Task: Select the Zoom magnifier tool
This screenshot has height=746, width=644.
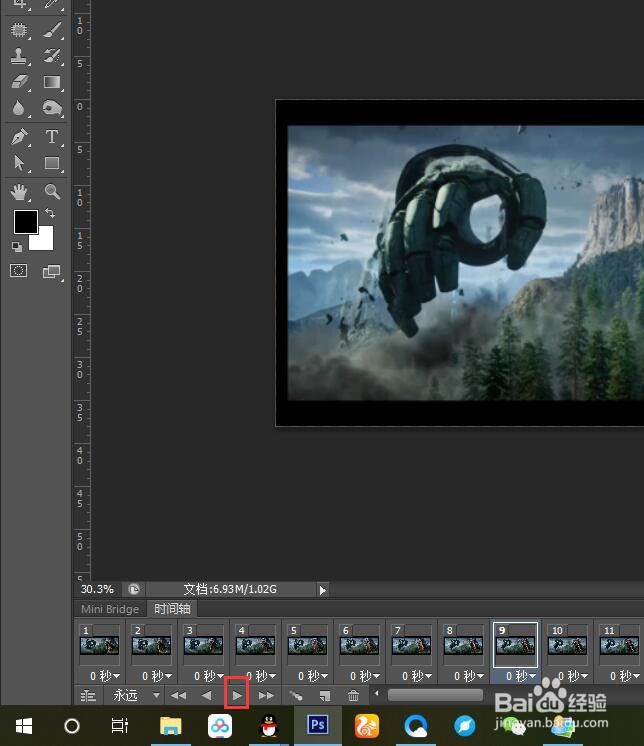Action: click(x=52, y=191)
